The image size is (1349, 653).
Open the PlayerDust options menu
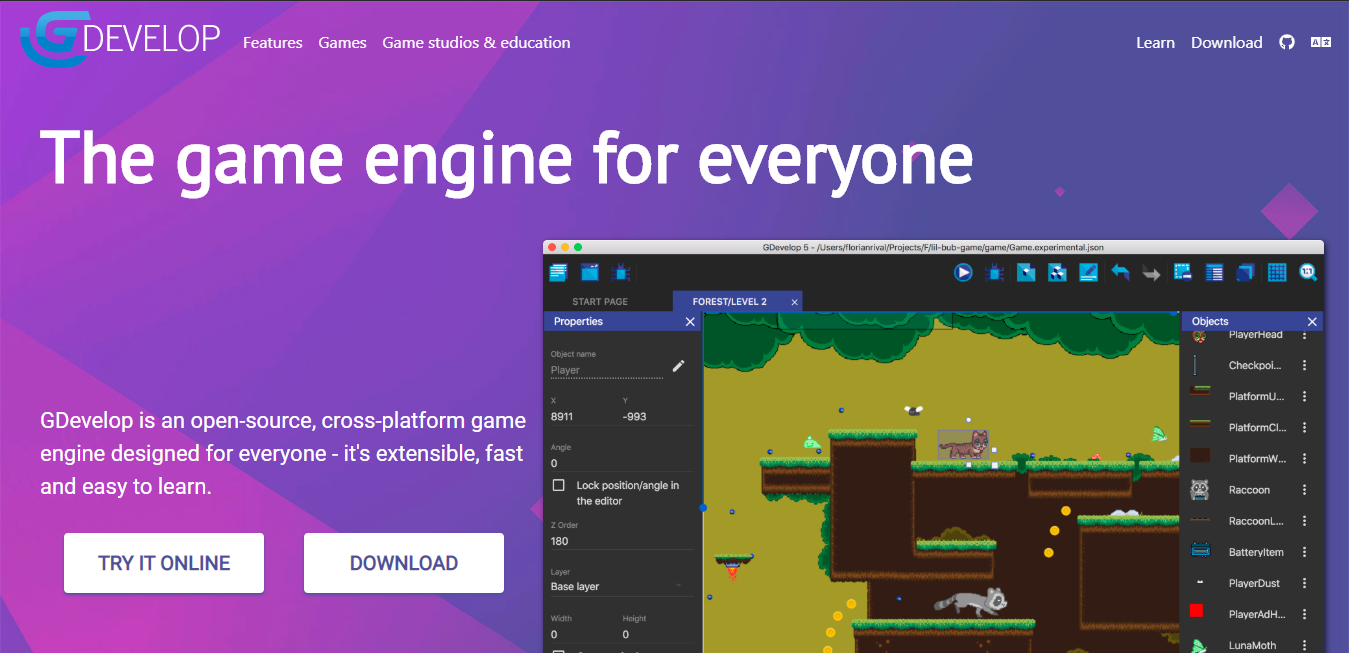(1304, 583)
